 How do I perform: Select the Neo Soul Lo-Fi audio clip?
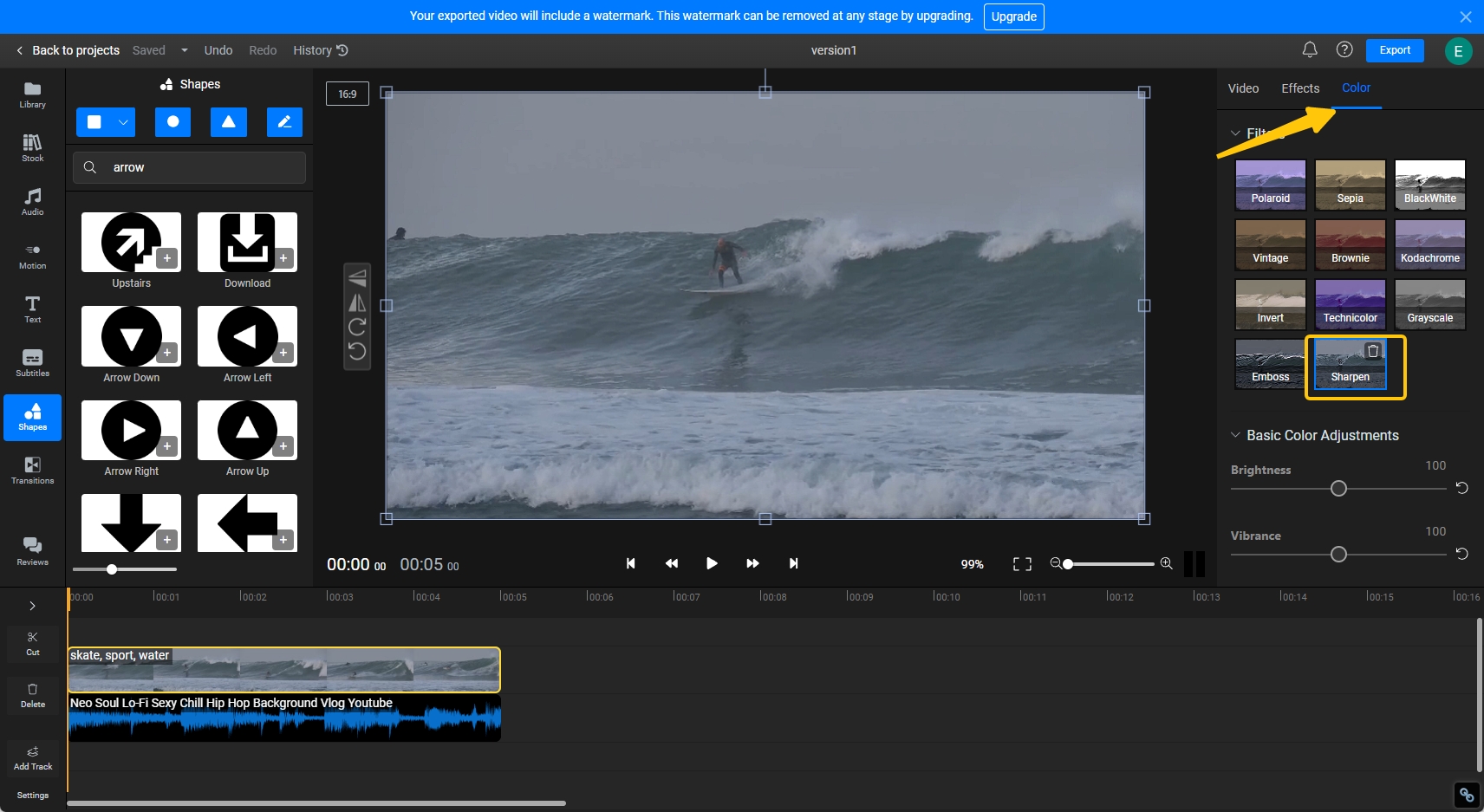(x=284, y=718)
